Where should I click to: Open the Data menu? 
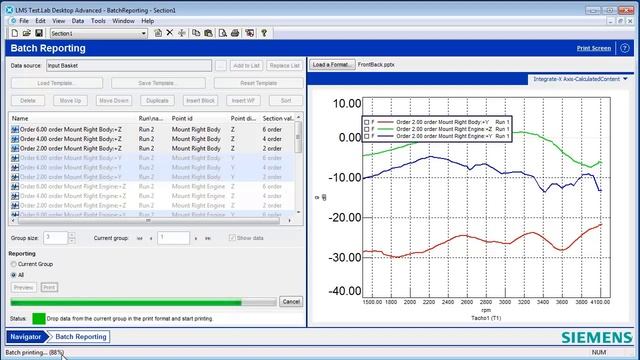[x=78, y=21]
